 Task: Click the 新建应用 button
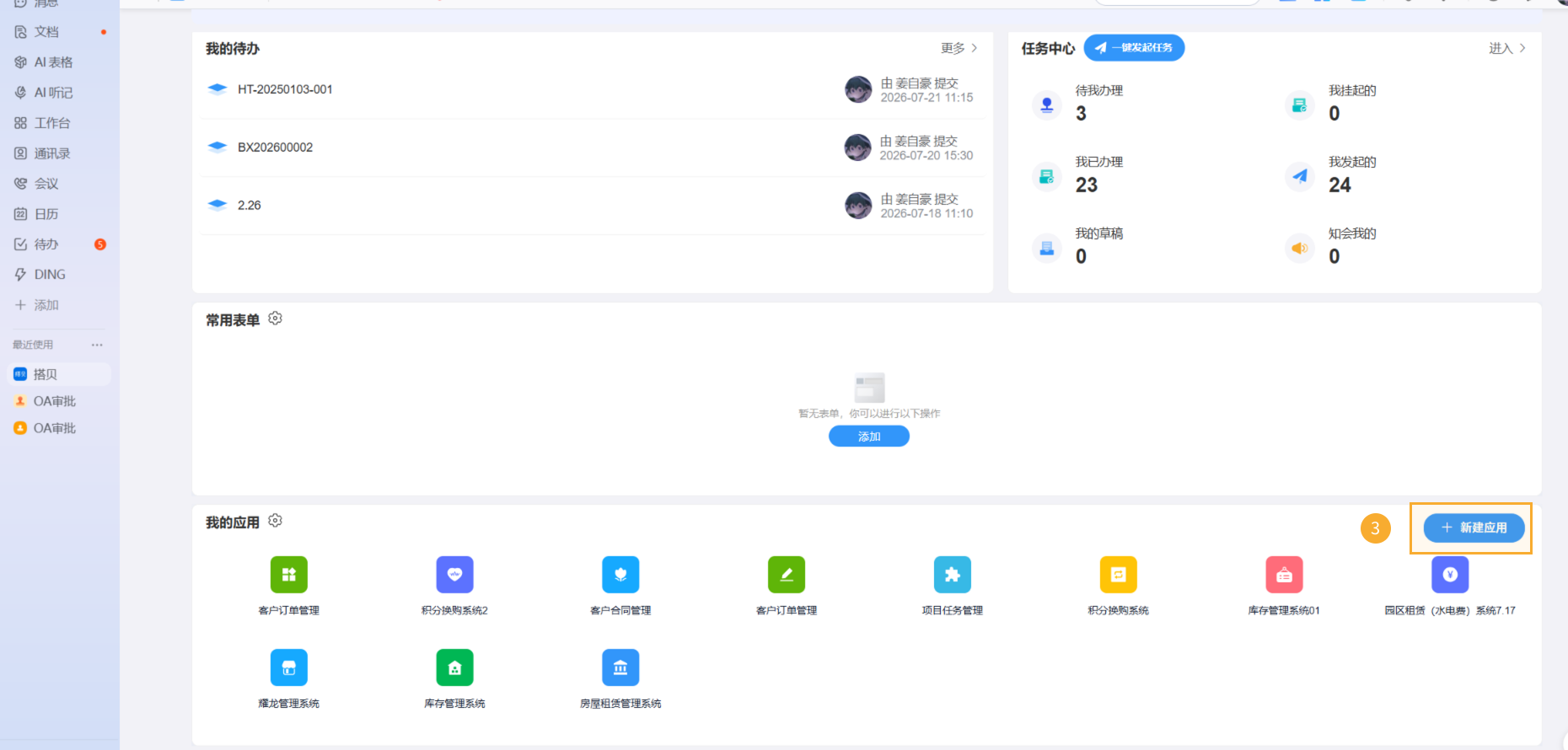pos(1474,528)
